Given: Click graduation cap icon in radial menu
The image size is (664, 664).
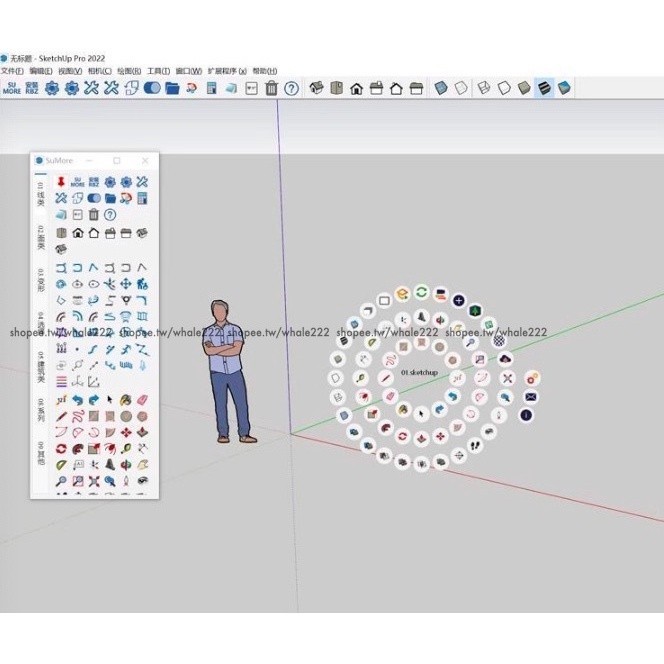Looking at the screenshot, I should [x=402, y=294].
